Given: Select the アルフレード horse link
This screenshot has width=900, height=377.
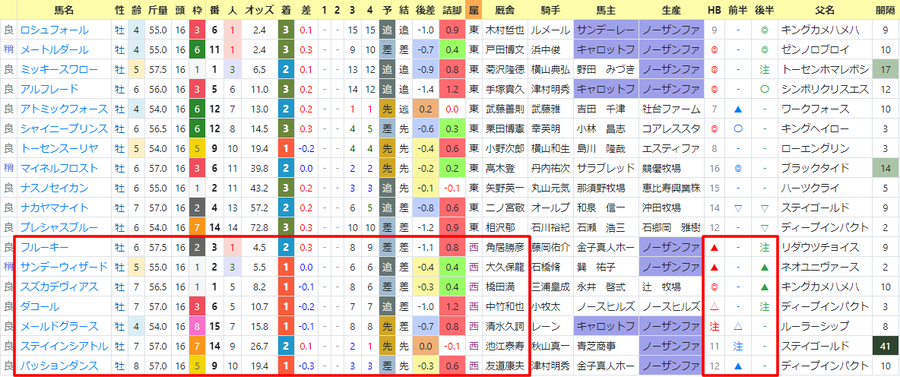Looking at the screenshot, I should [49, 90].
